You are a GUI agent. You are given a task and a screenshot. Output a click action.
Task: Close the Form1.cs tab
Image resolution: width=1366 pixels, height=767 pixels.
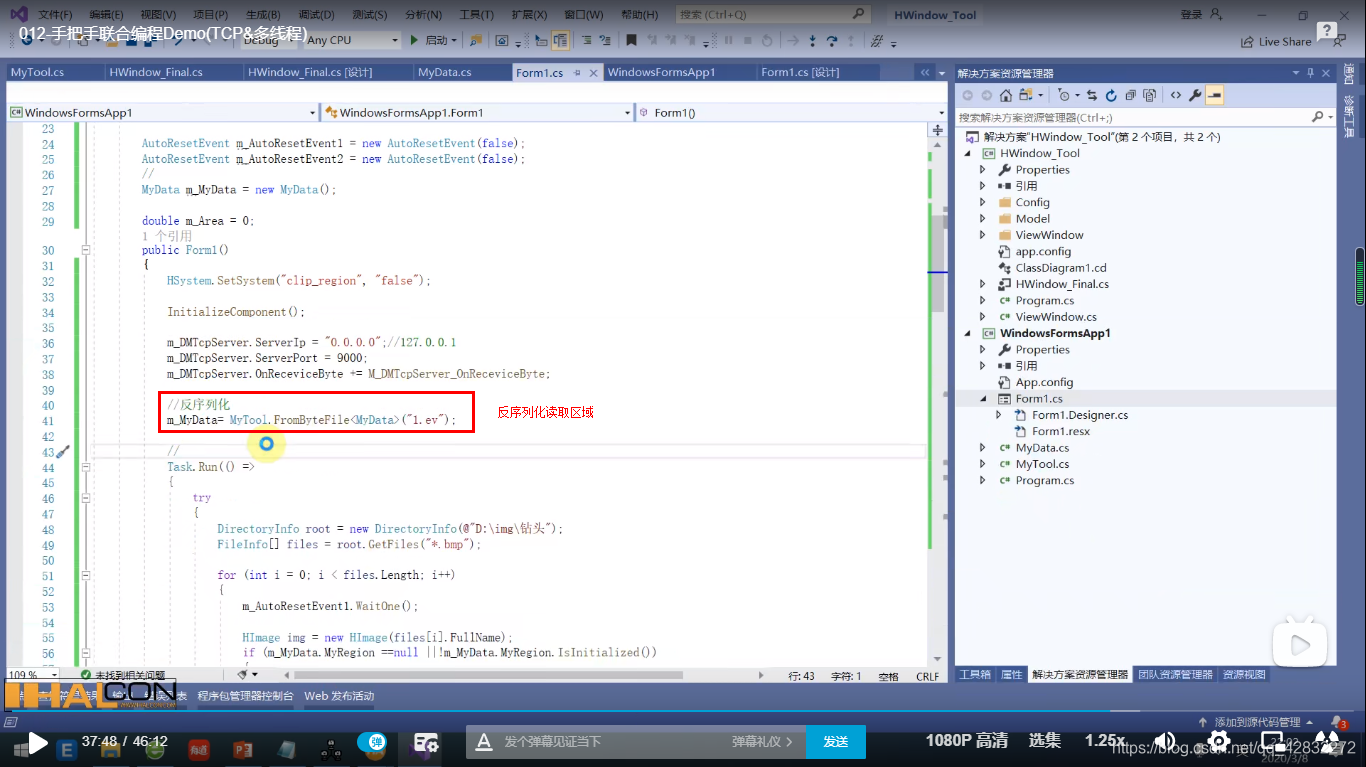click(x=594, y=73)
